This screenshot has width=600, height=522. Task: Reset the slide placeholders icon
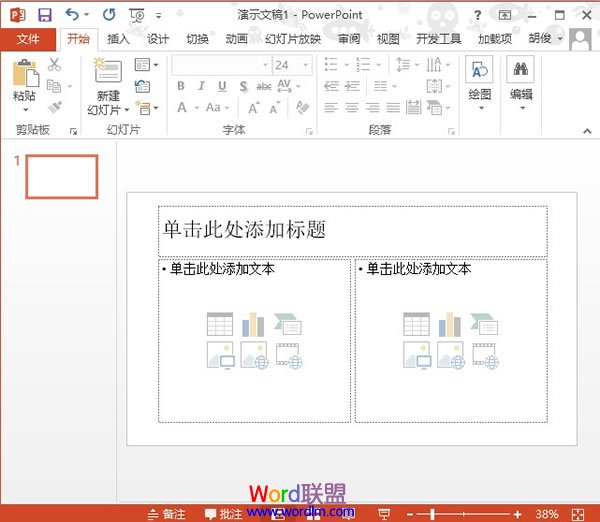pyautogui.click(x=142, y=86)
